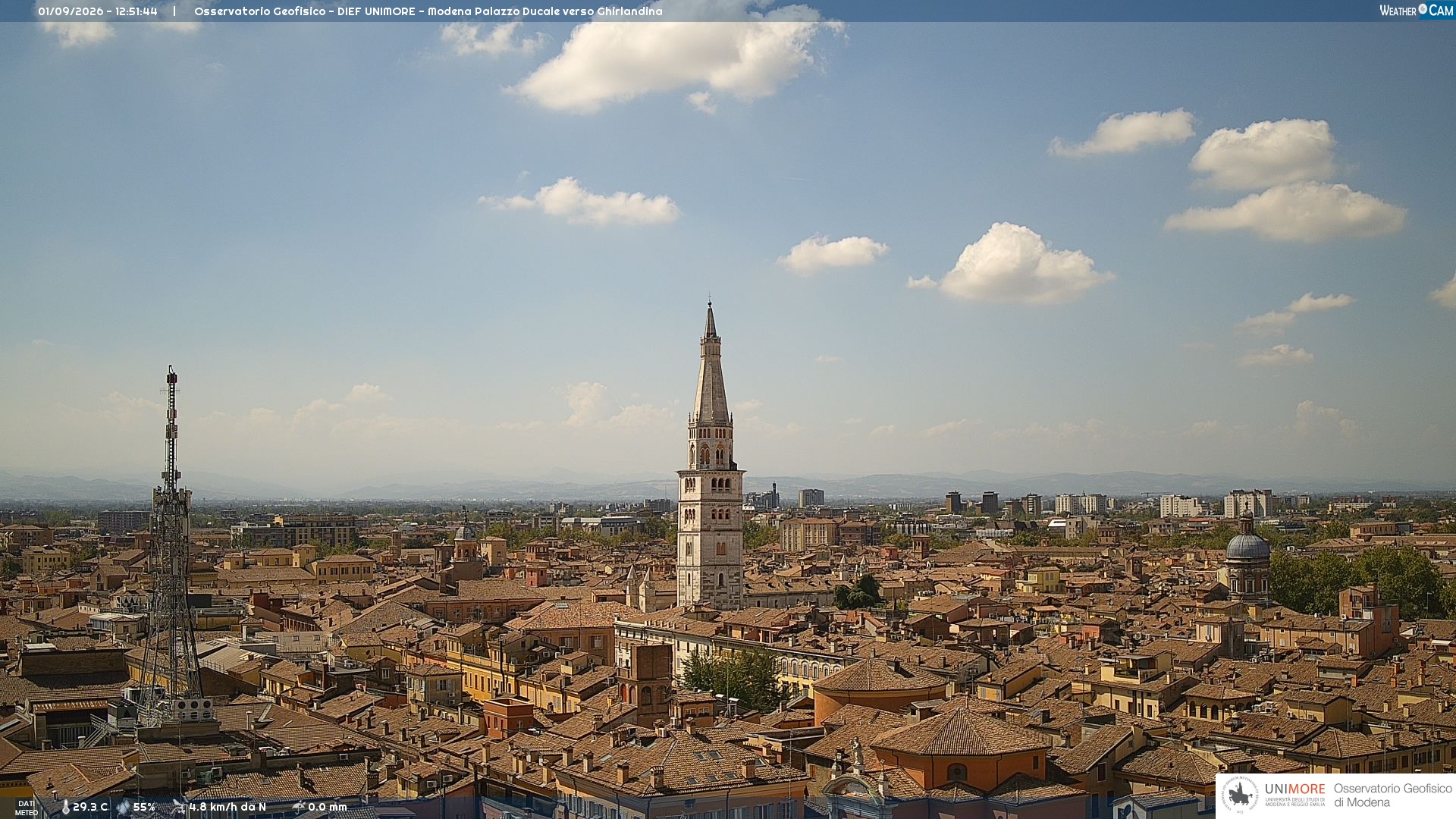Screen dimensions: 1456x819
Task: Select the 29.3 C temperature reading
Action: coord(90,807)
